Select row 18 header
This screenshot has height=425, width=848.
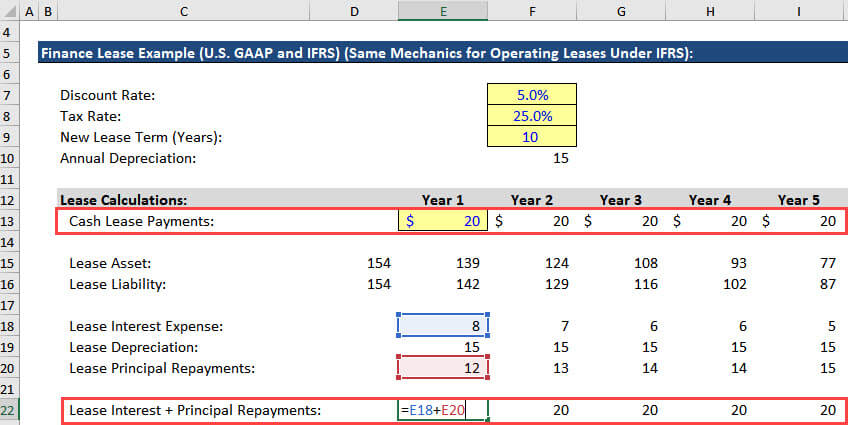pyautogui.click(x=9, y=326)
